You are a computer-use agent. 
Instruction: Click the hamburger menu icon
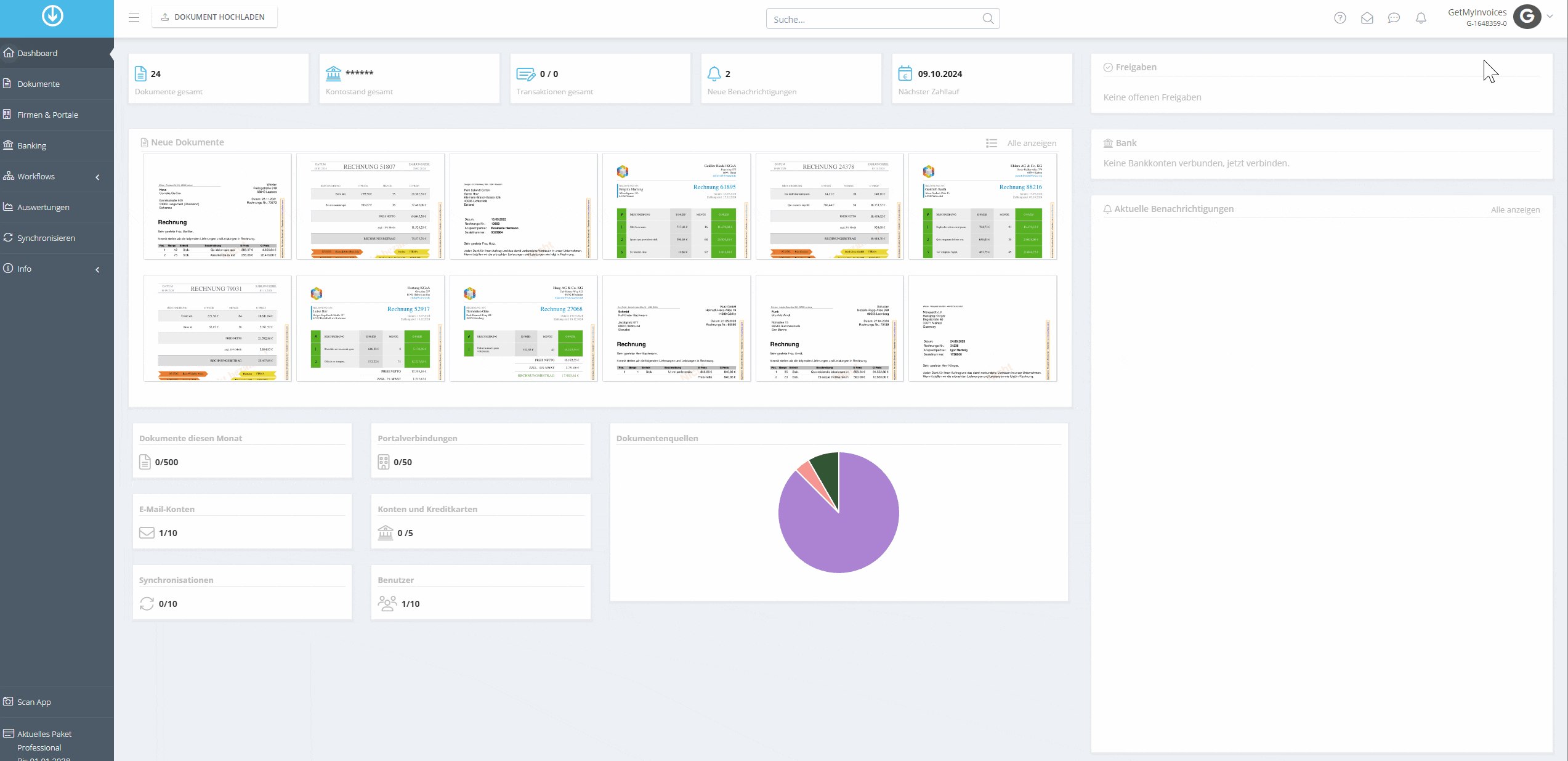pyautogui.click(x=134, y=17)
